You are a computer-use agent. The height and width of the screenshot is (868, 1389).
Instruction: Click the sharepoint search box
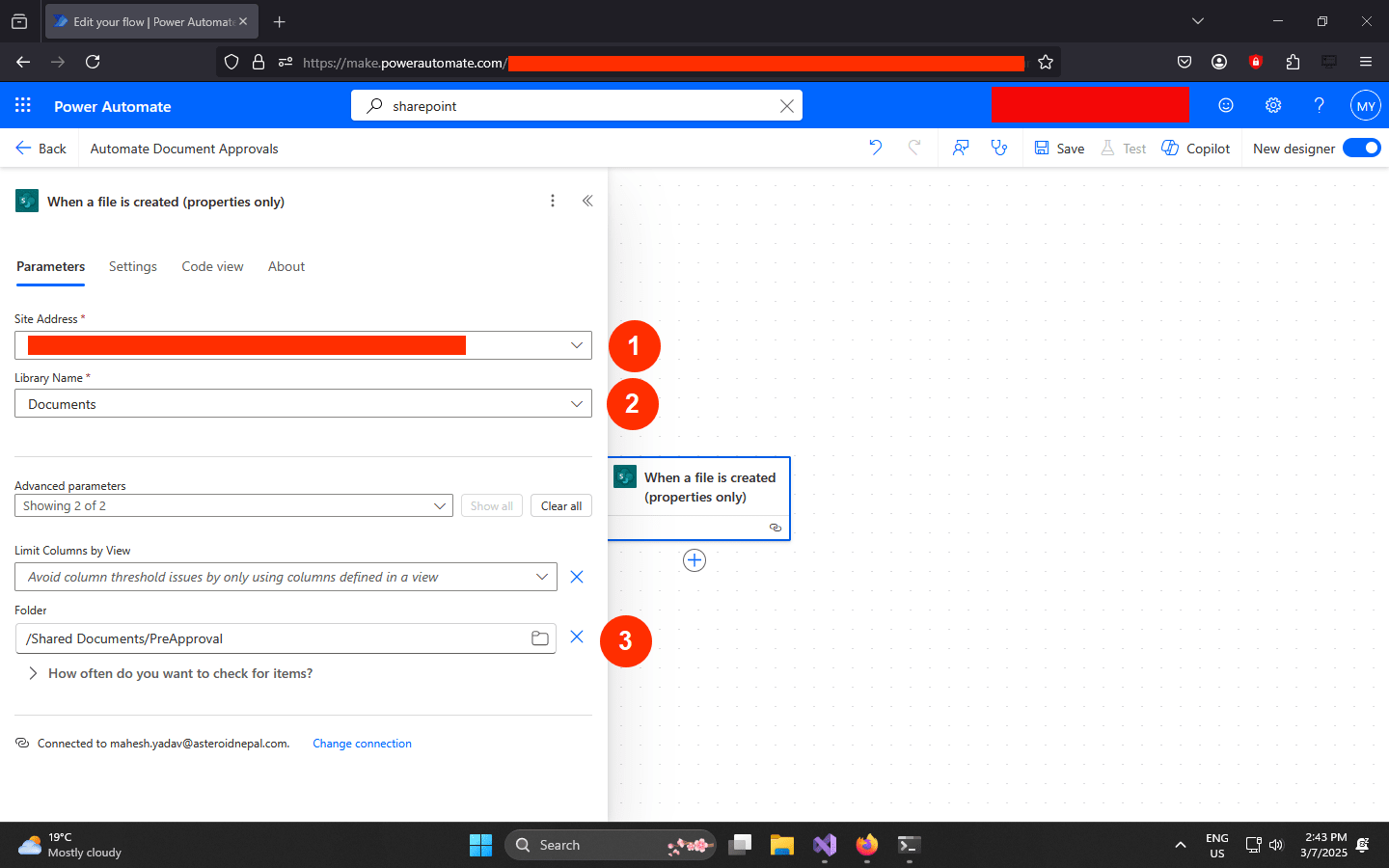click(x=577, y=106)
